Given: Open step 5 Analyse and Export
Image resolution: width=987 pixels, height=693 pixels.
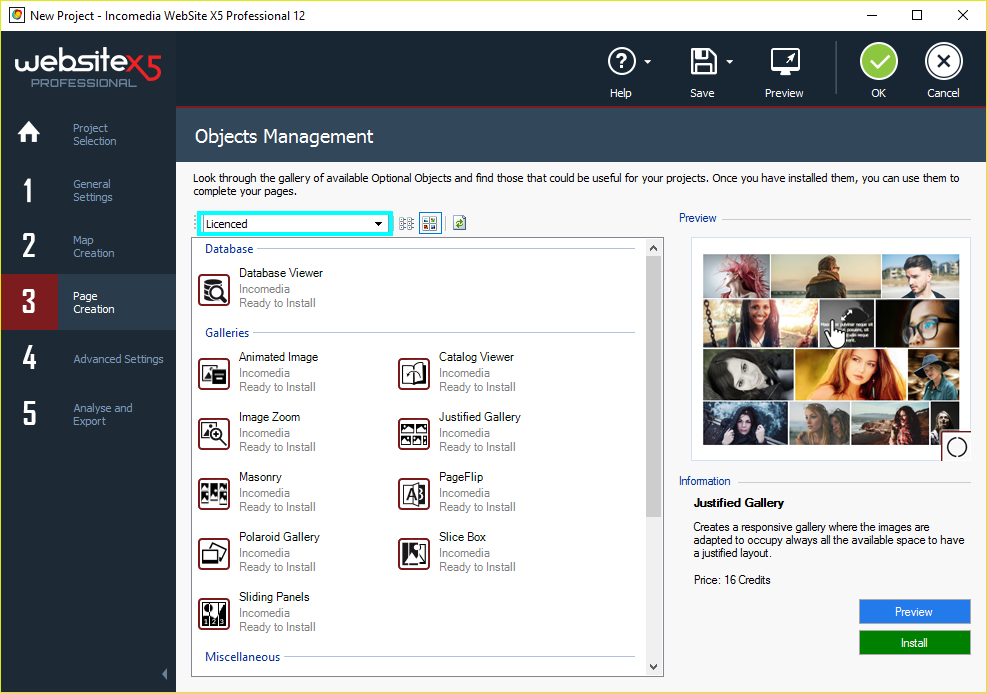Looking at the screenshot, I should pyautogui.click(x=88, y=414).
